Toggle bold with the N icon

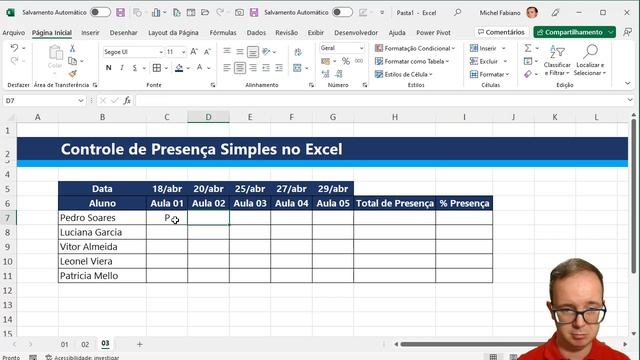[x=108, y=68]
